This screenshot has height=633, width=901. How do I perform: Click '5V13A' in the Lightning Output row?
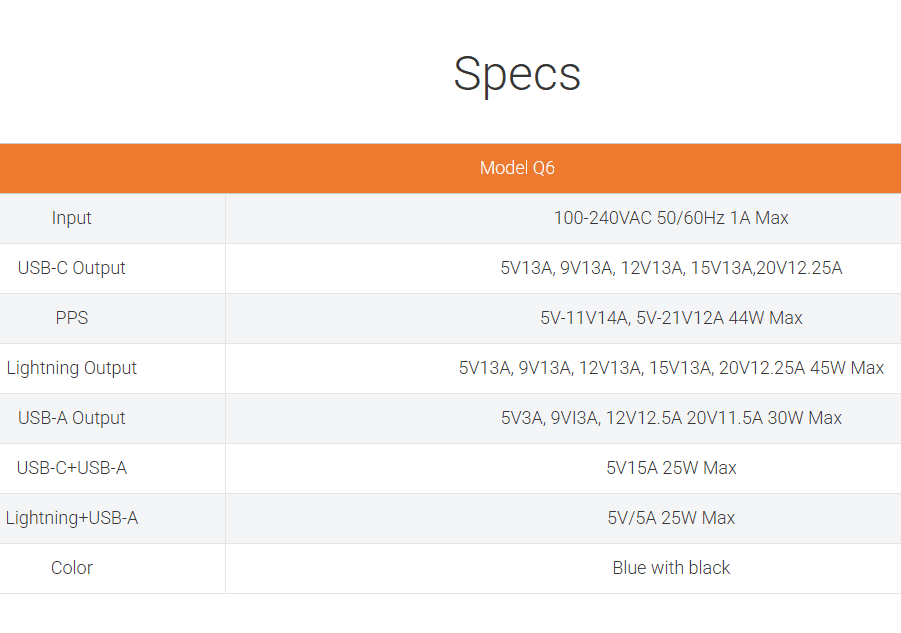[485, 368]
